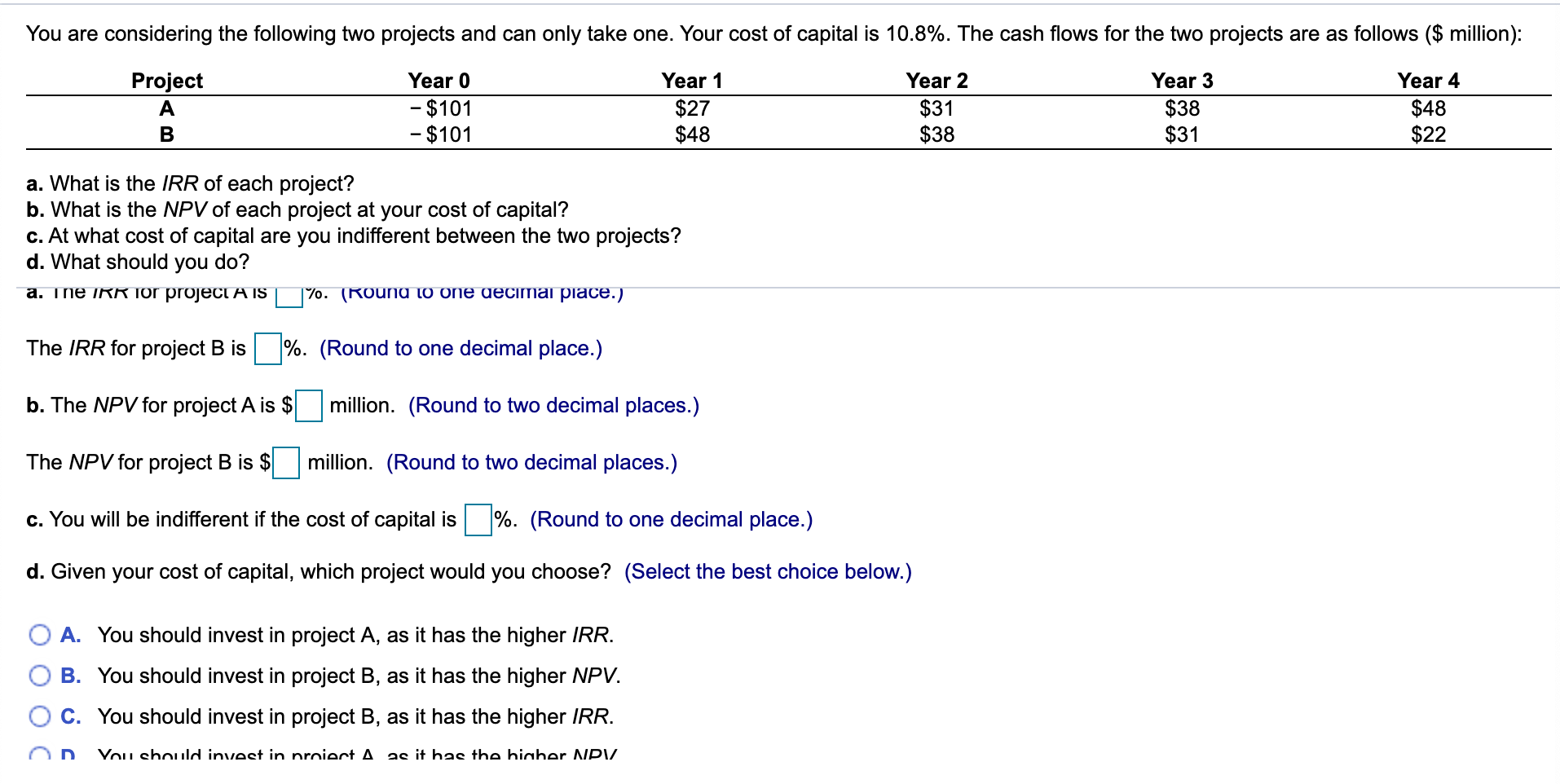Click the indifferent cost of capital input box

[478, 520]
